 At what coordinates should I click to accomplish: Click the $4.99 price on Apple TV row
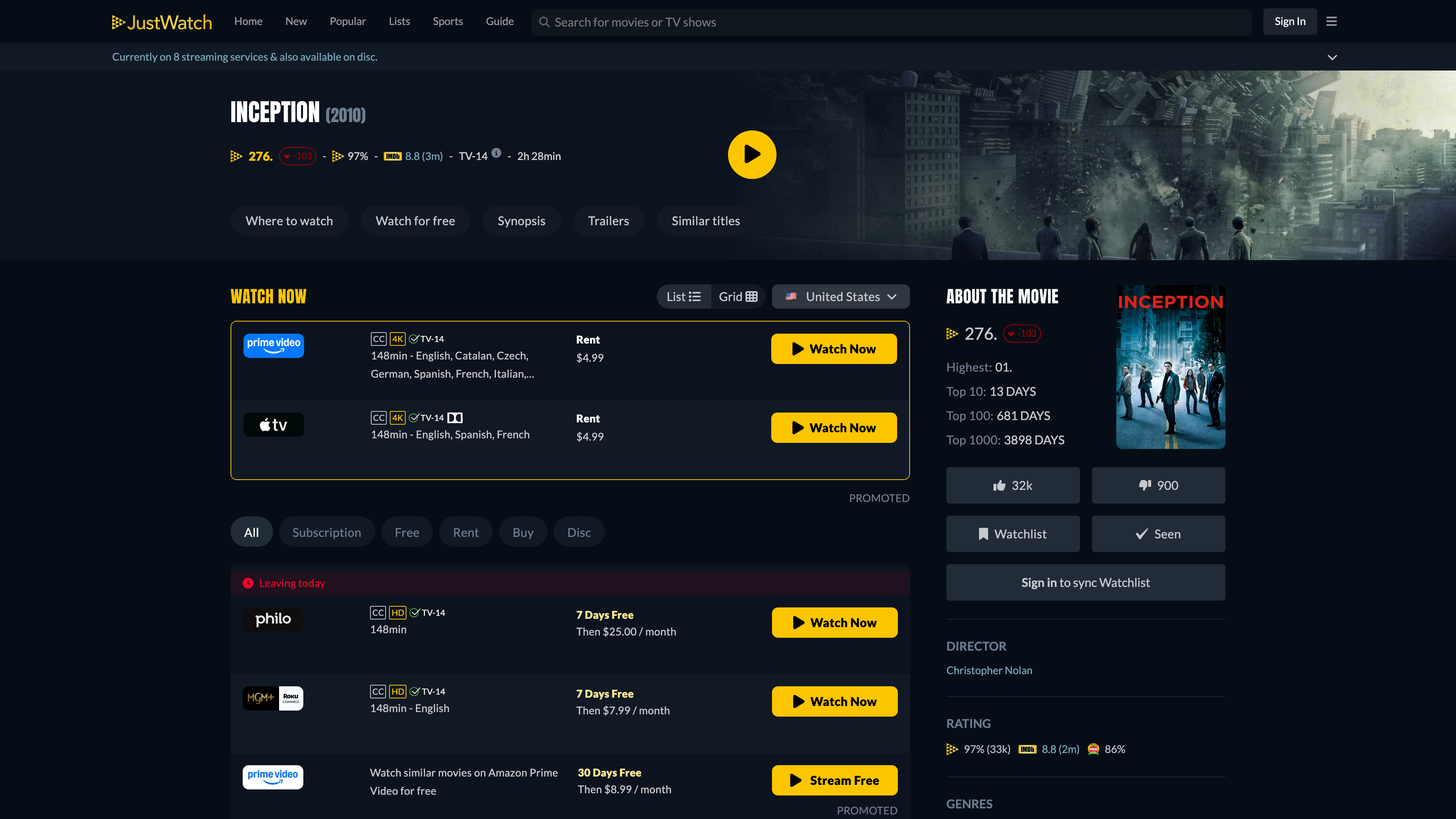[x=590, y=436]
